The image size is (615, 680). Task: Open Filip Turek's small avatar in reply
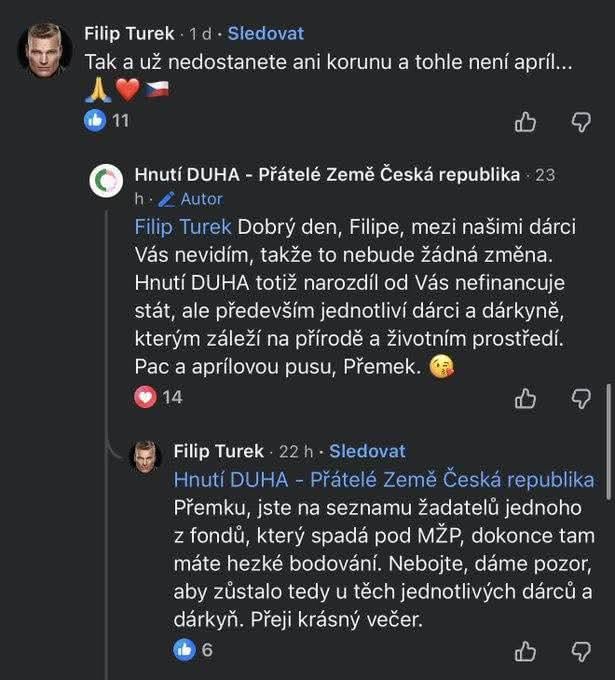point(147,456)
